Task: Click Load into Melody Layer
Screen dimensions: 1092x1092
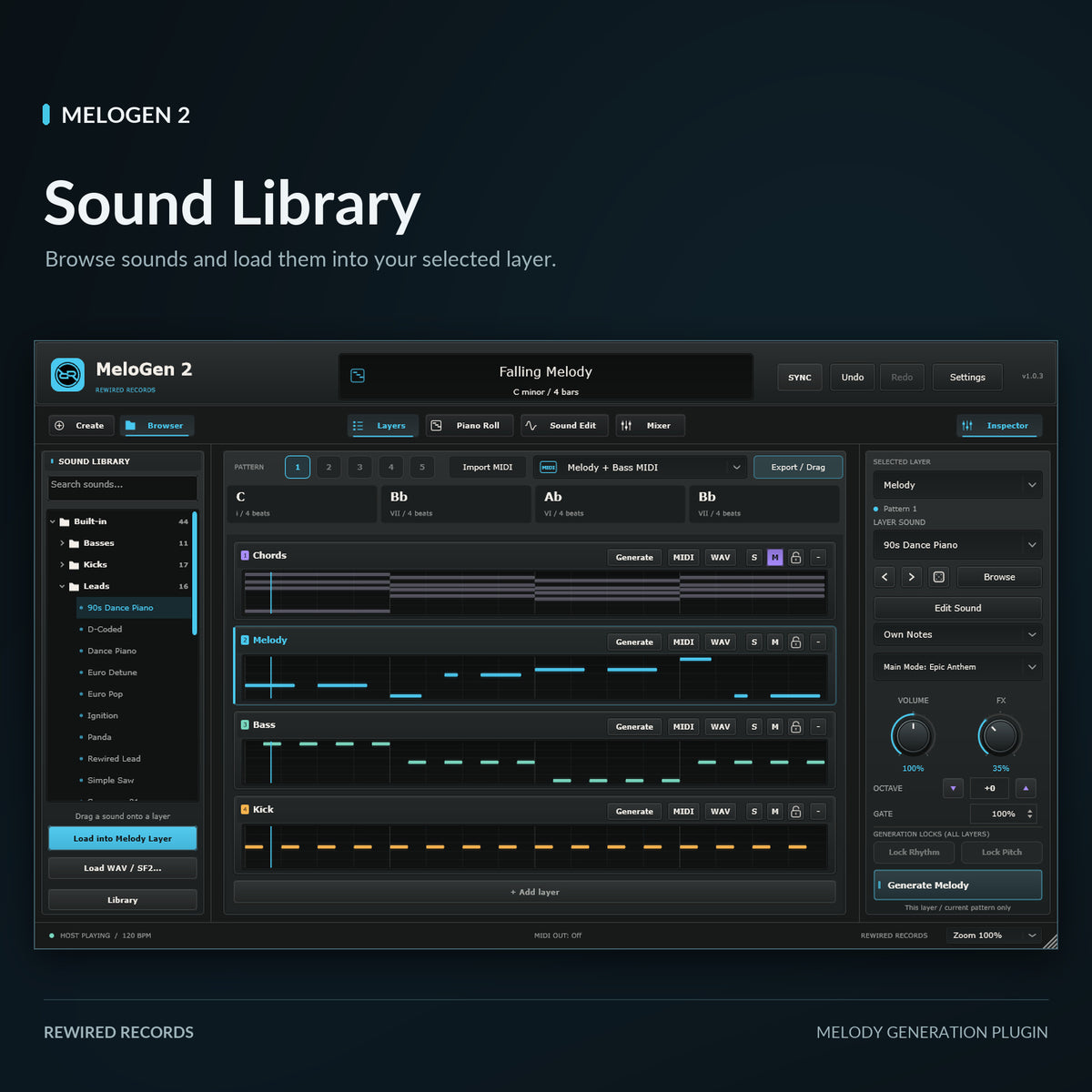Action: 123,839
